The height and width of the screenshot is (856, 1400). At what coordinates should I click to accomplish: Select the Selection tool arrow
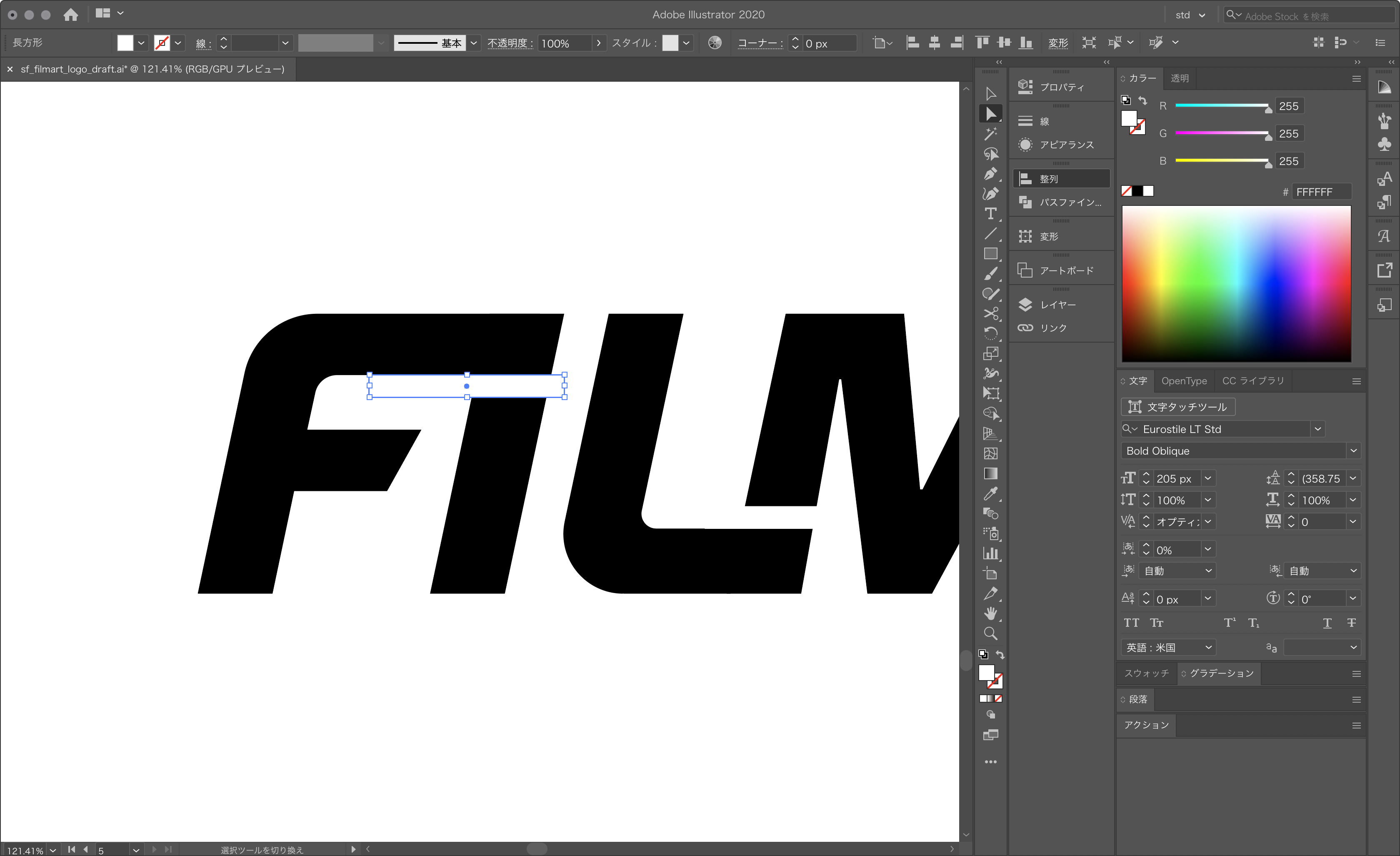tap(990, 93)
